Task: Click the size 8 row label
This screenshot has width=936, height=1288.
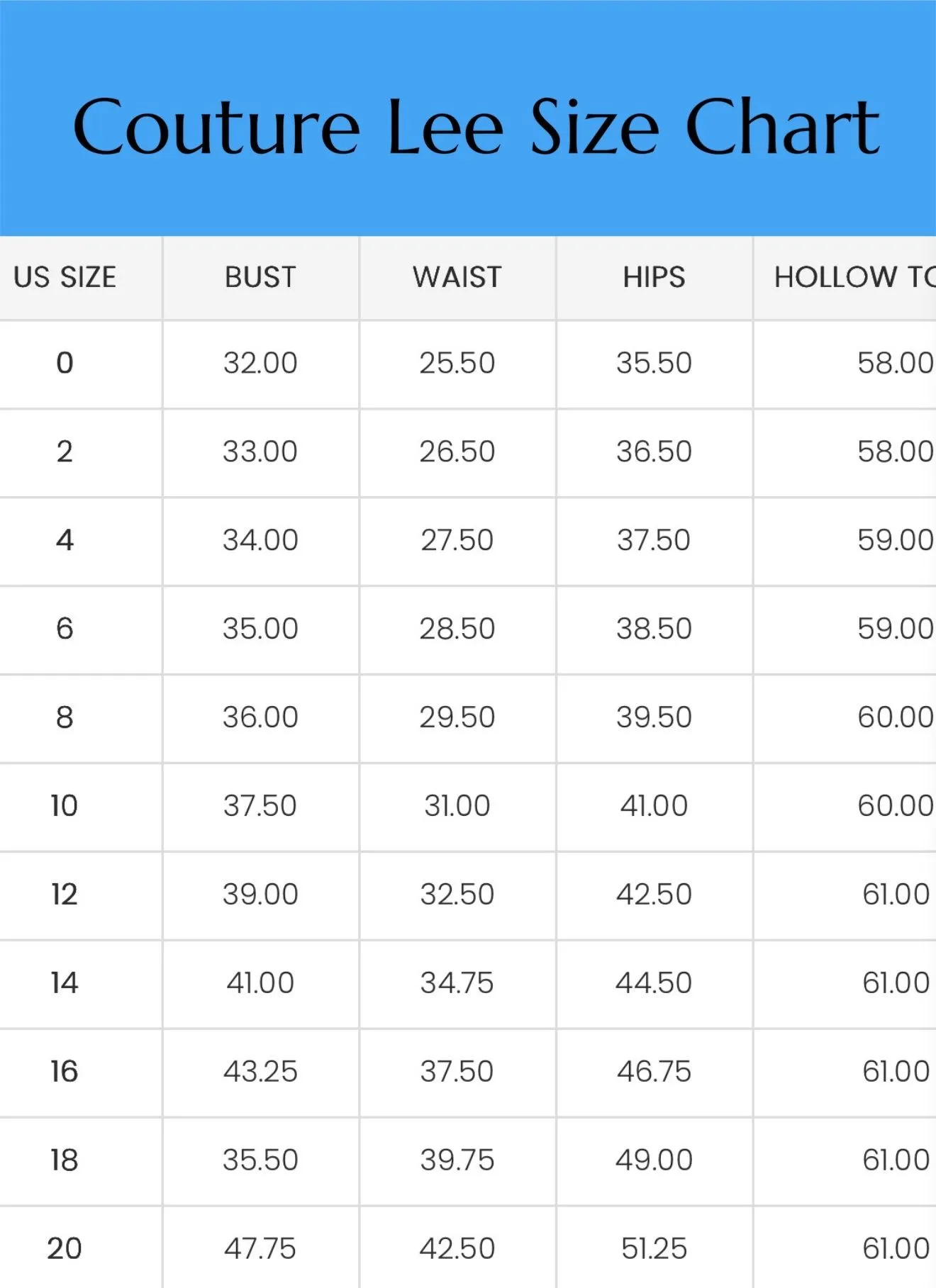Action: 65,717
